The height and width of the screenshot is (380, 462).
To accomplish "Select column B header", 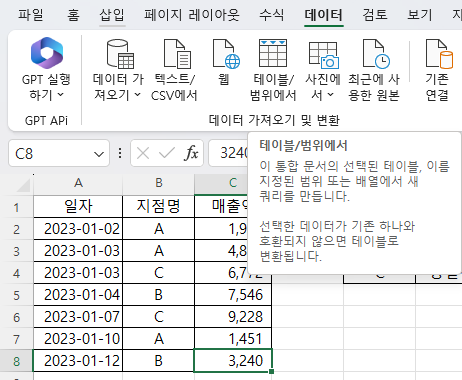I will tap(159, 184).
